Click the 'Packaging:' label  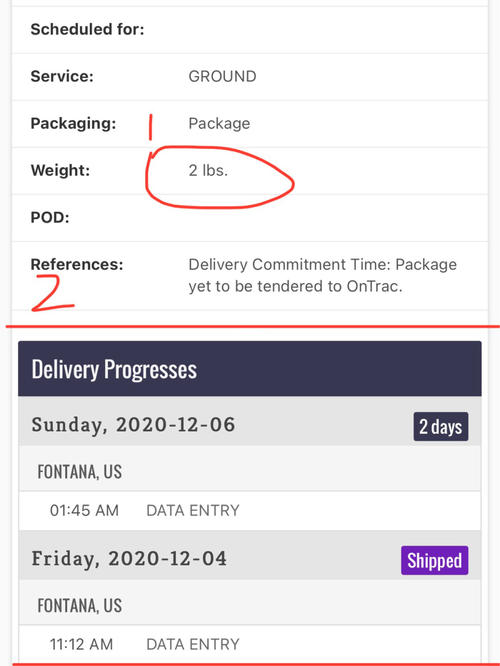coord(73,124)
